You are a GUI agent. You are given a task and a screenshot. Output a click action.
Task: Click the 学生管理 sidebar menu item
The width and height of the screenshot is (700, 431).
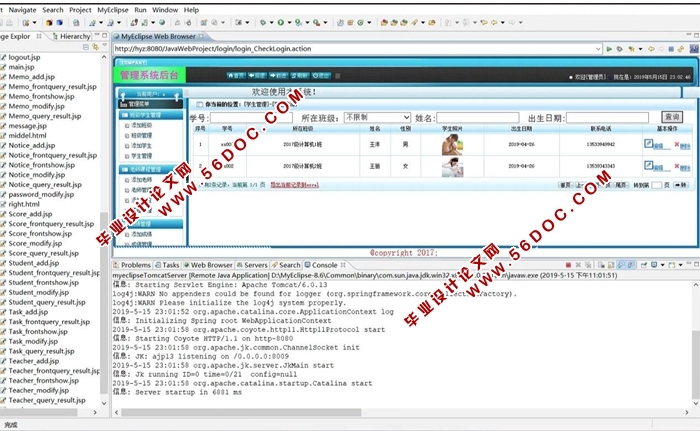(142, 156)
